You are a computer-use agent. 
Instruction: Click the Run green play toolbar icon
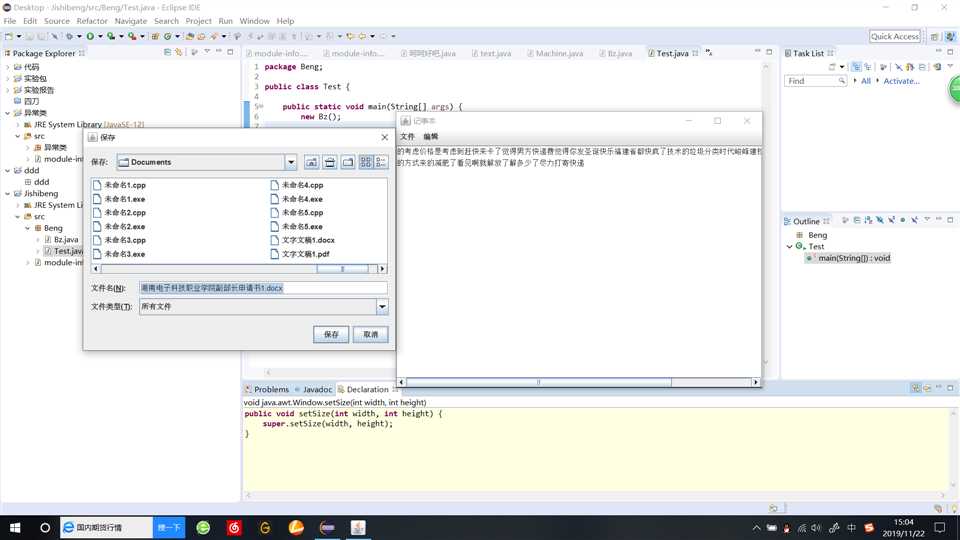[90, 36]
